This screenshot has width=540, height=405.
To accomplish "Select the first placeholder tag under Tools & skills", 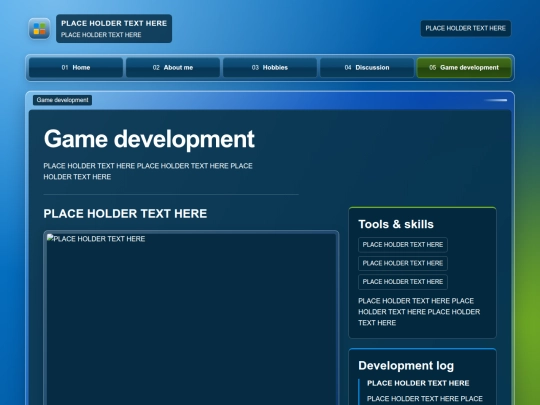I will point(403,245).
